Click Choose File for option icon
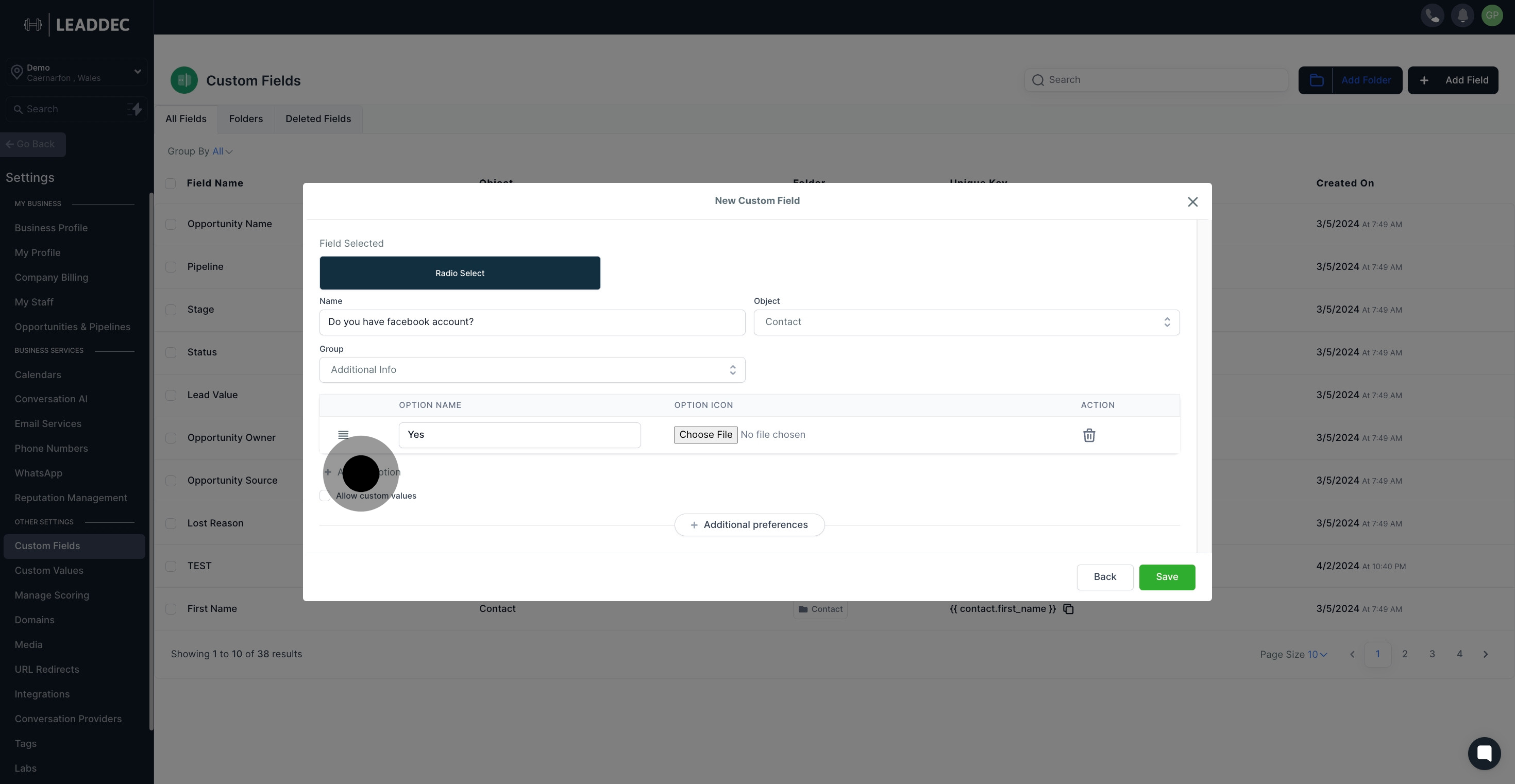Image resolution: width=1515 pixels, height=784 pixels. 705,435
